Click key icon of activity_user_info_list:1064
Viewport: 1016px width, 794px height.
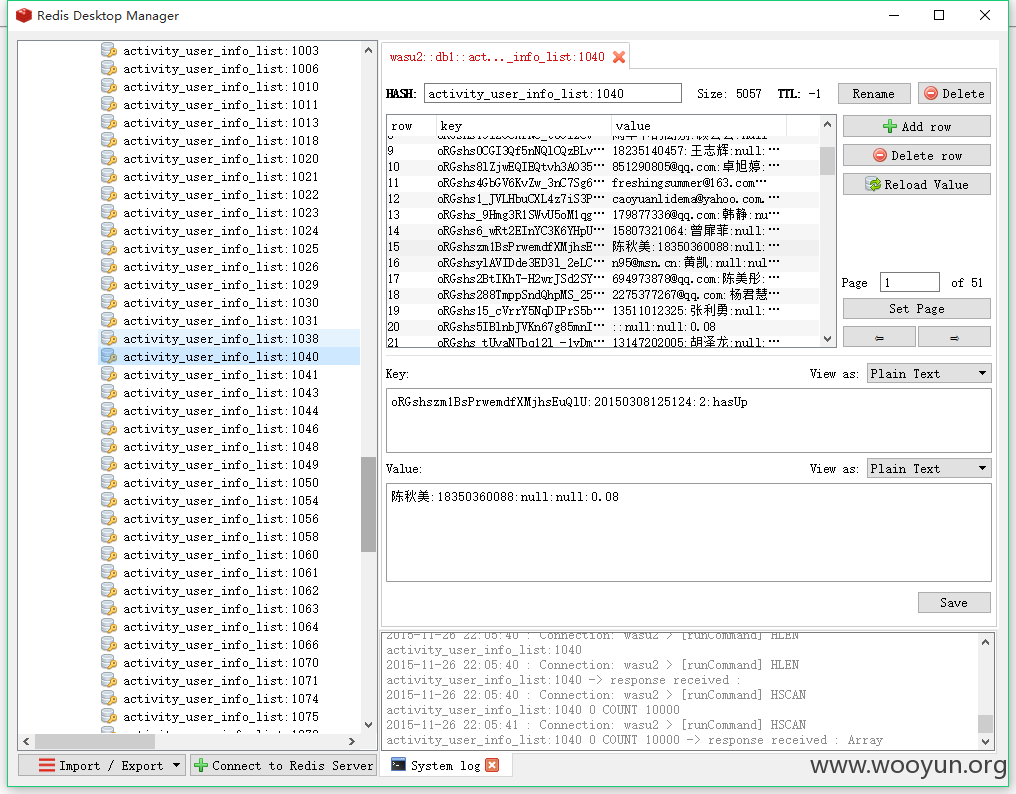[109, 627]
